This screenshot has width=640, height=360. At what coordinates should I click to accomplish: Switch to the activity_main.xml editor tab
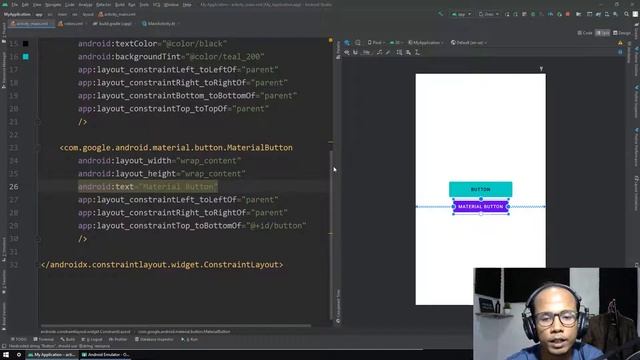click(x=32, y=24)
